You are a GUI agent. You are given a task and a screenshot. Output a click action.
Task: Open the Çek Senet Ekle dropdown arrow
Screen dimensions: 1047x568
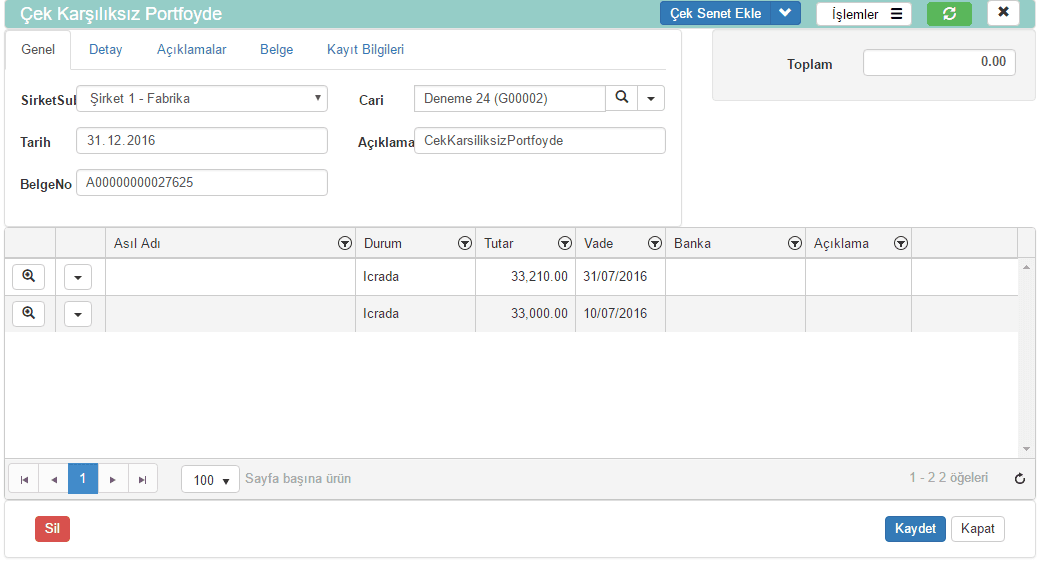786,13
